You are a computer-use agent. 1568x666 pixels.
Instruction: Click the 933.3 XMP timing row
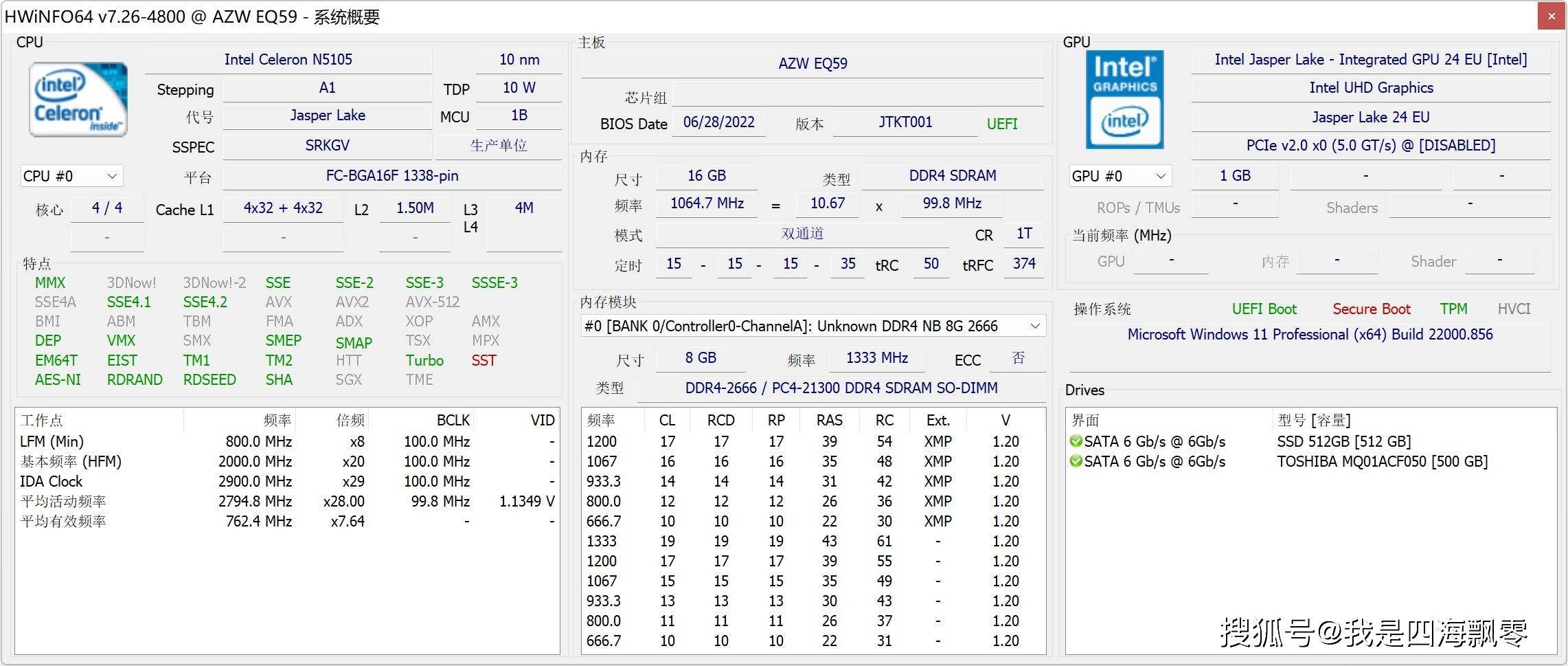[x=813, y=481]
